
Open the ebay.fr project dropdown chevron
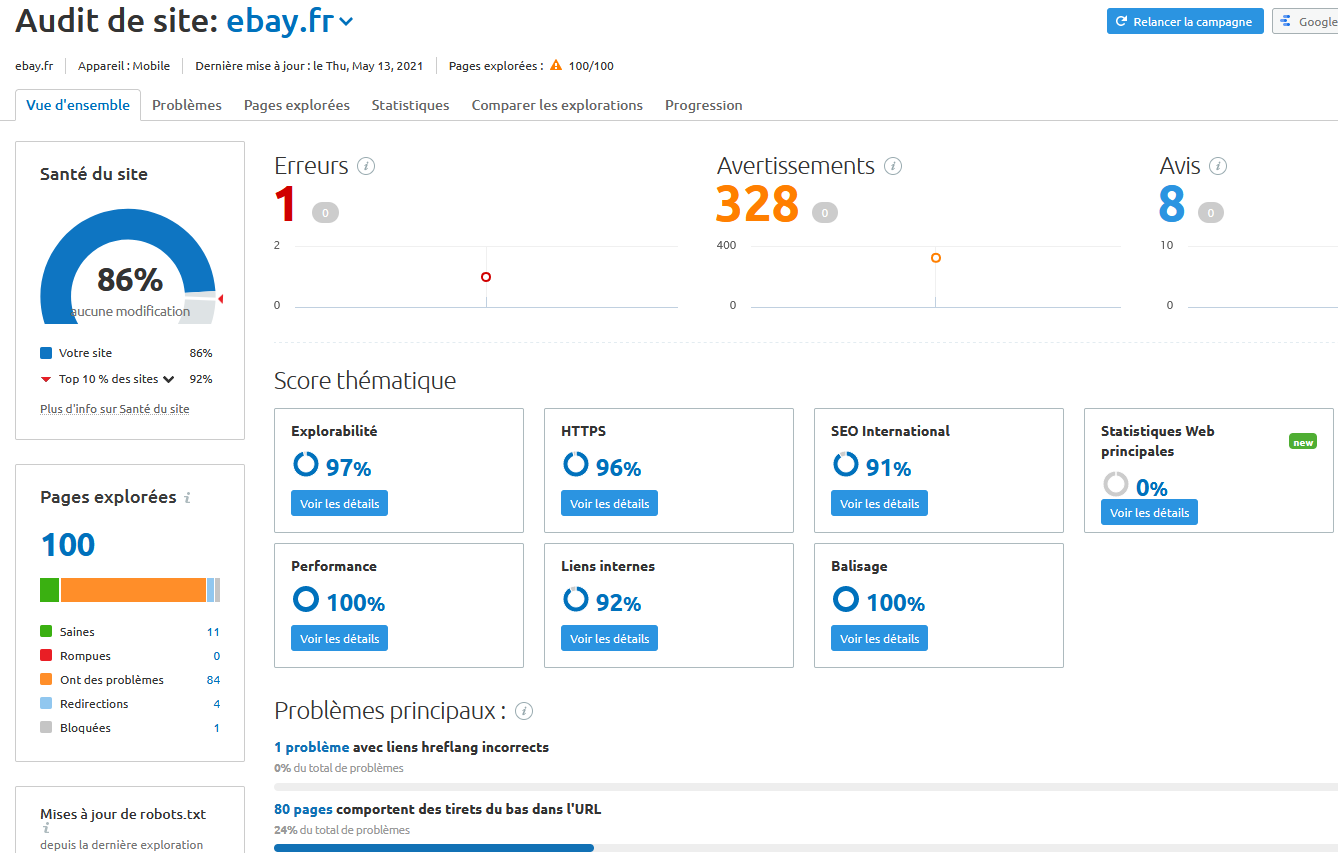point(346,21)
